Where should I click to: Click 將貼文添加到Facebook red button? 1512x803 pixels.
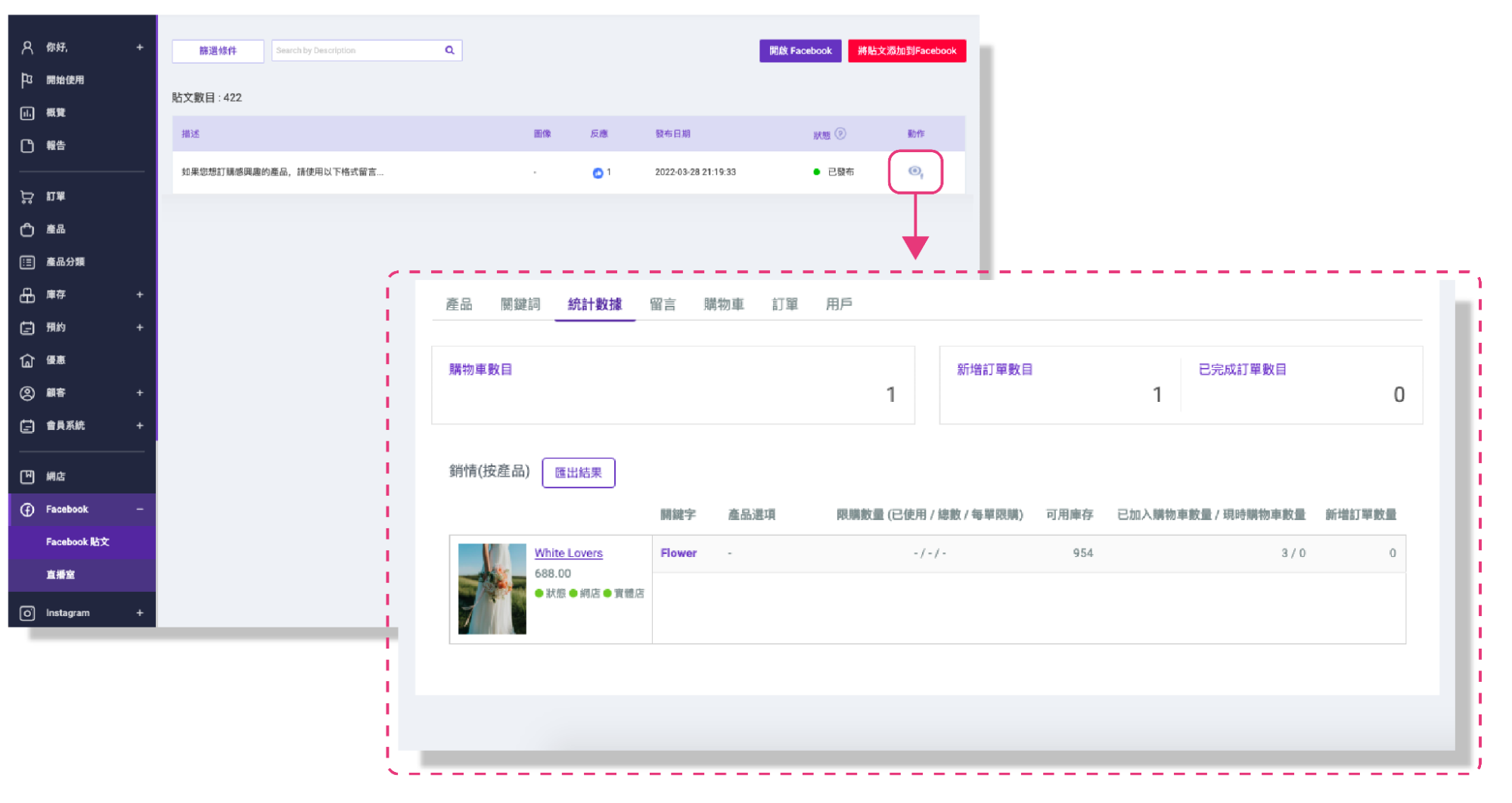(907, 51)
